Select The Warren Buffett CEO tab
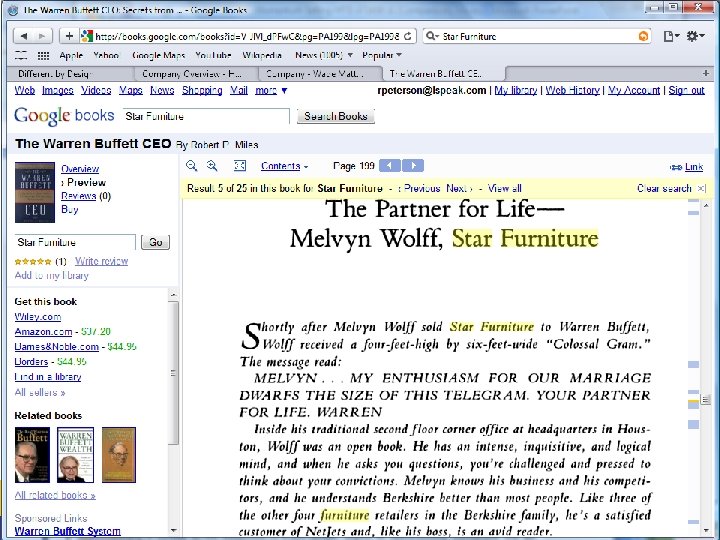720x540 pixels. (444, 73)
